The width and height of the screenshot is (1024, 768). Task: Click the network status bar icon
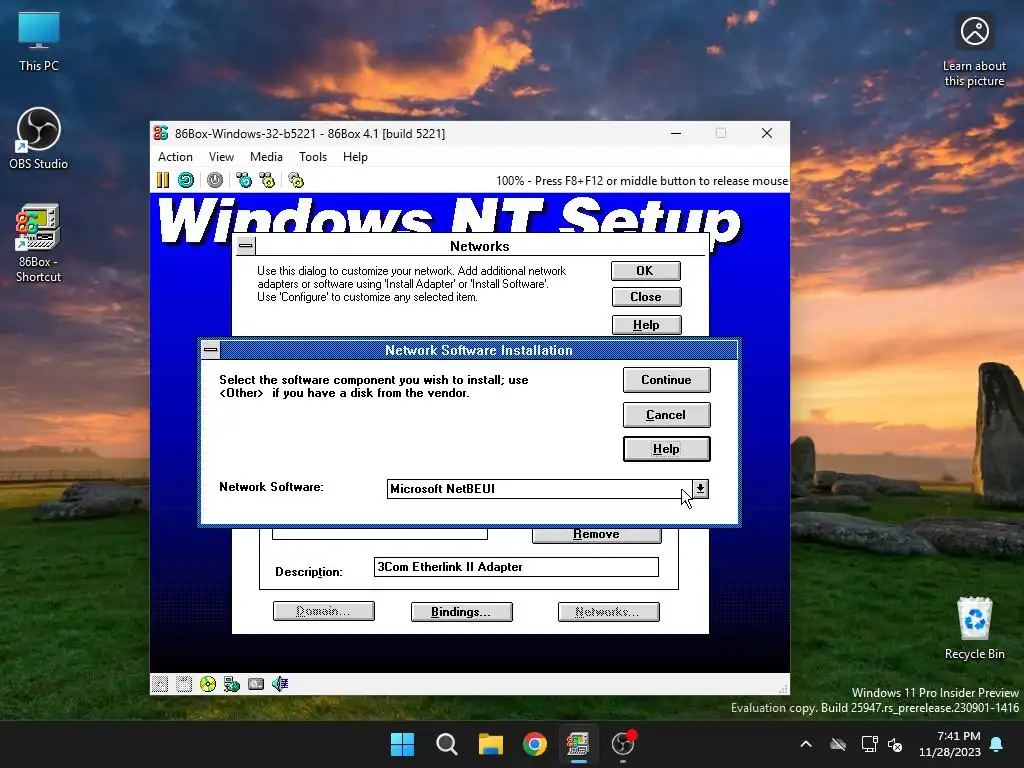[232, 684]
